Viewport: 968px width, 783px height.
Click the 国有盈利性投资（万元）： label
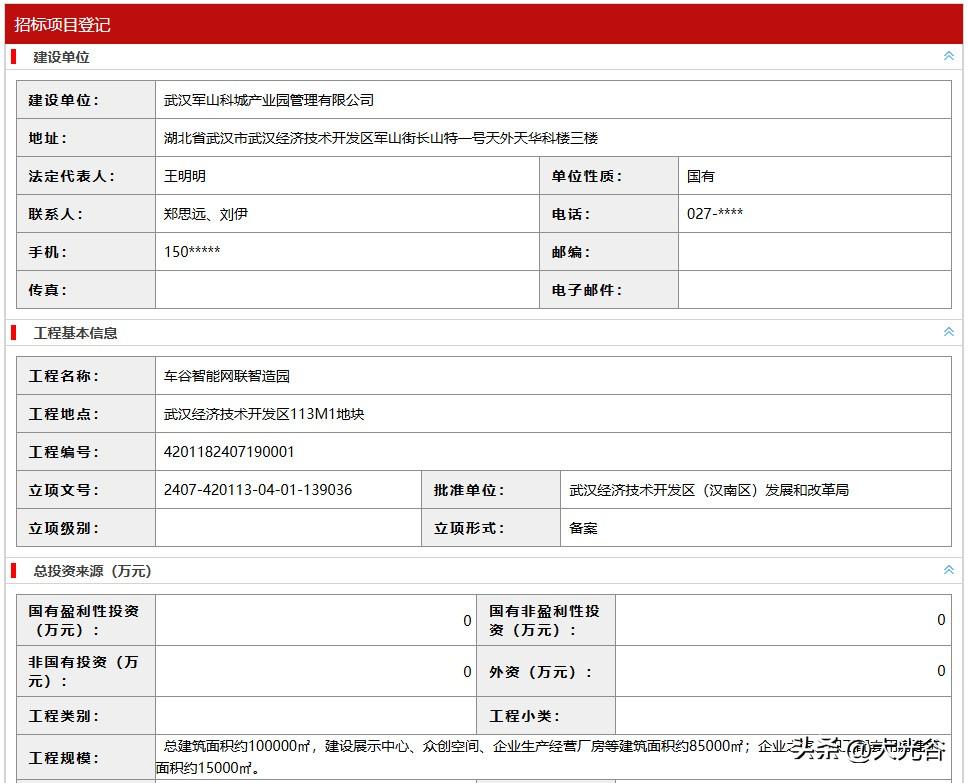83,621
